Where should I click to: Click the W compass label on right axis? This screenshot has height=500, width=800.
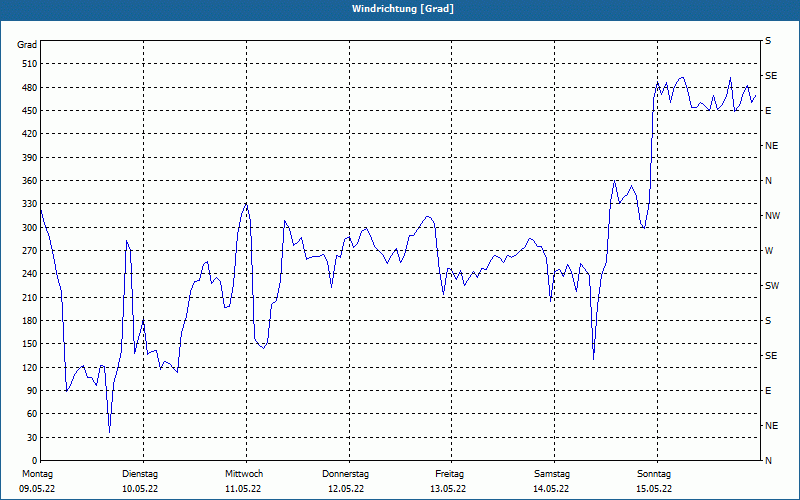pos(769,251)
